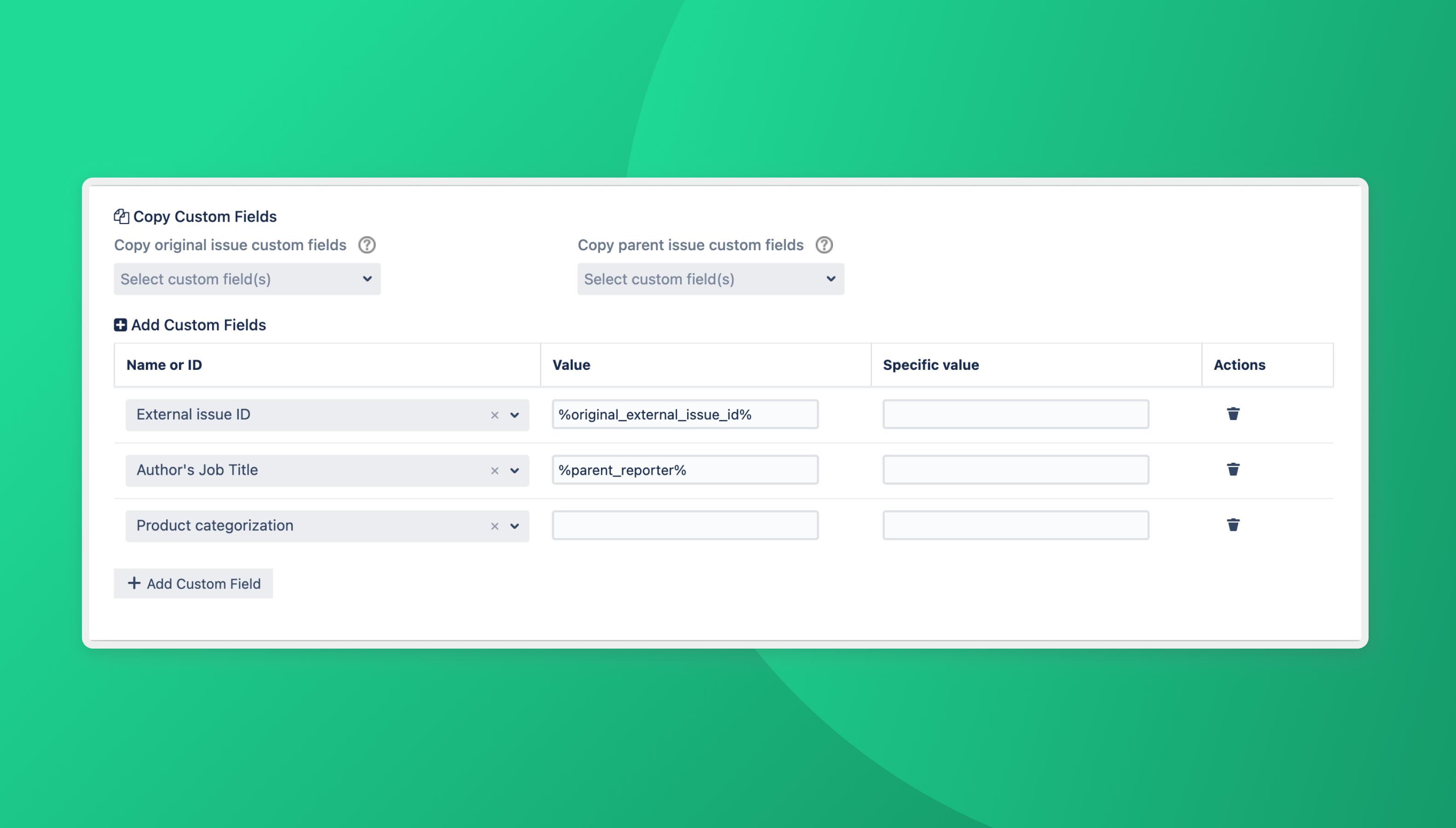
Task: Expand the External issue ID name dropdown
Action: coord(515,415)
